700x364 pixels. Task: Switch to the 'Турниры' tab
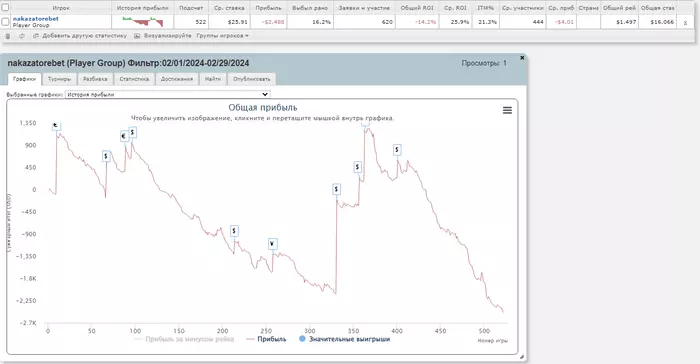coord(59,79)
